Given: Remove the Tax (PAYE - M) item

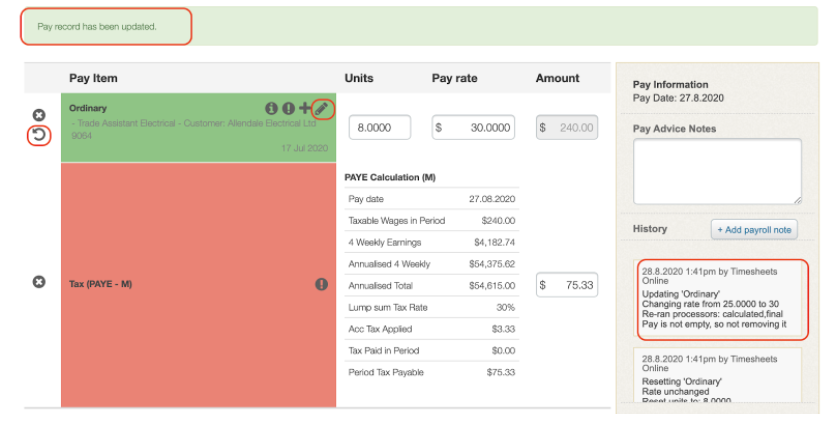Looking at the screenshot, I should click(39, 283).
